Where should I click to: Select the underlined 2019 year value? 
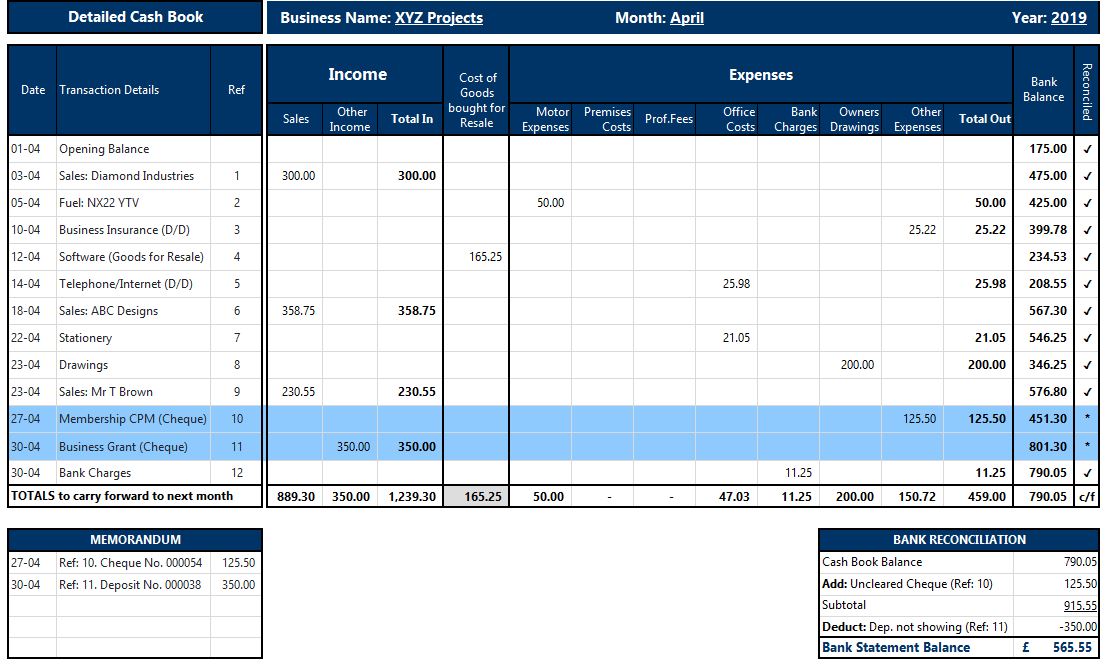coord(1069,18)
